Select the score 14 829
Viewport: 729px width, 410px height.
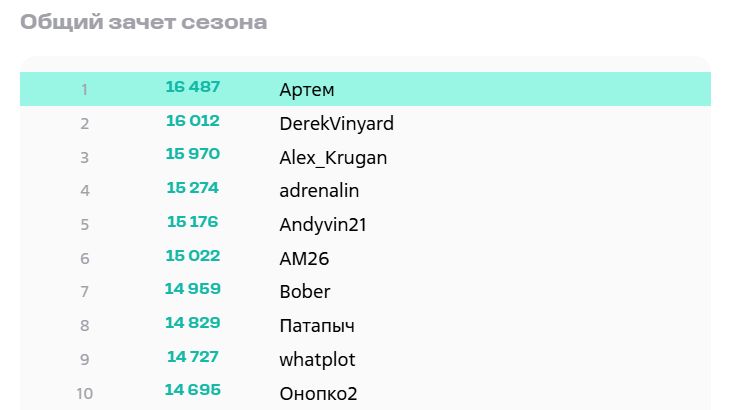click(193, 323)
